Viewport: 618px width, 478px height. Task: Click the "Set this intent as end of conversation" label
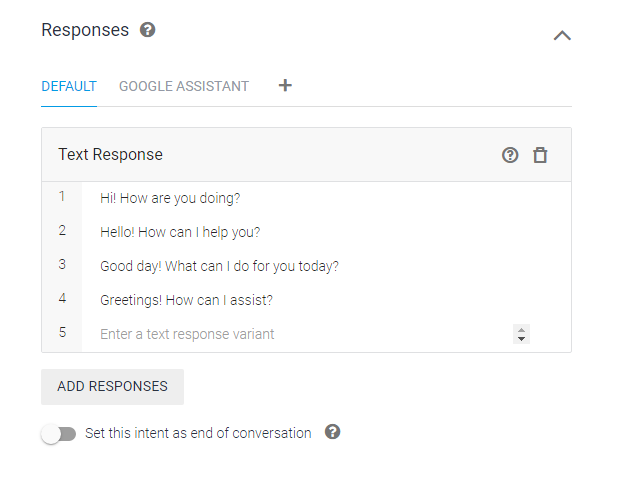pos(198,433)
